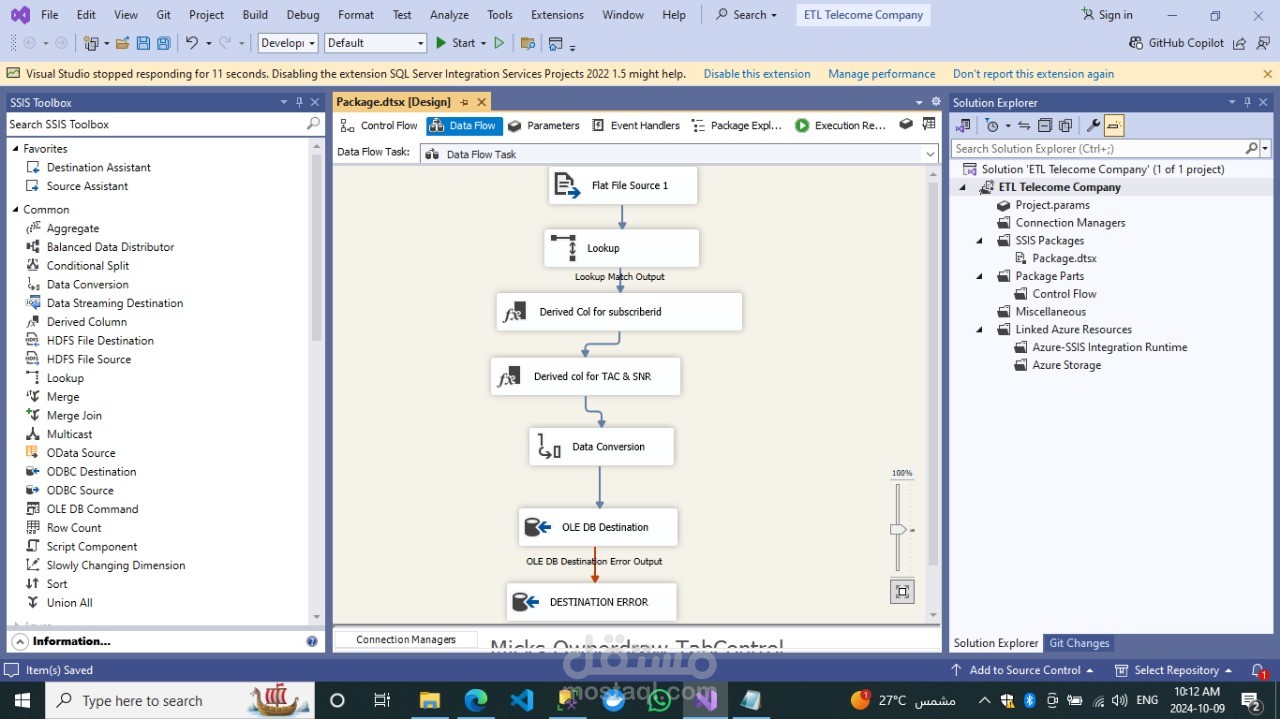Select the OLE DB Destination component

click(x=598, y=527)
